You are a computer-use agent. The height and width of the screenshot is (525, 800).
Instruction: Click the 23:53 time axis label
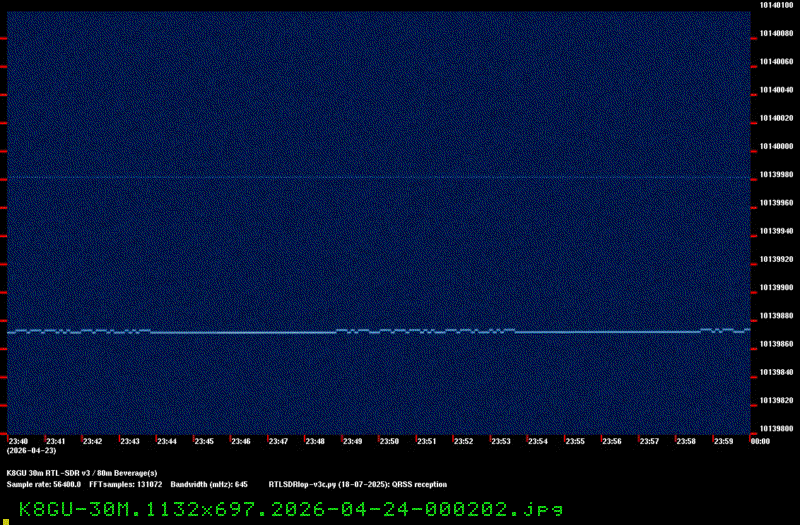point(501,441)
